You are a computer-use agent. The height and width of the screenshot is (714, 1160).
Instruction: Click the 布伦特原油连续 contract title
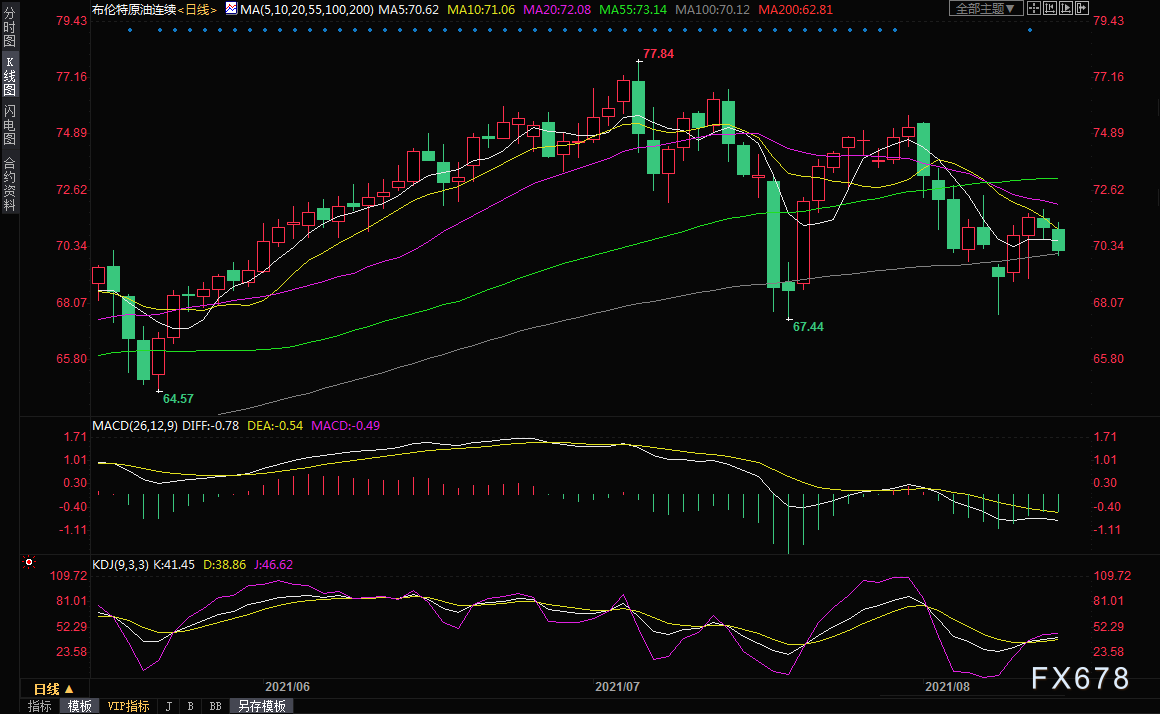click(134, 10)
